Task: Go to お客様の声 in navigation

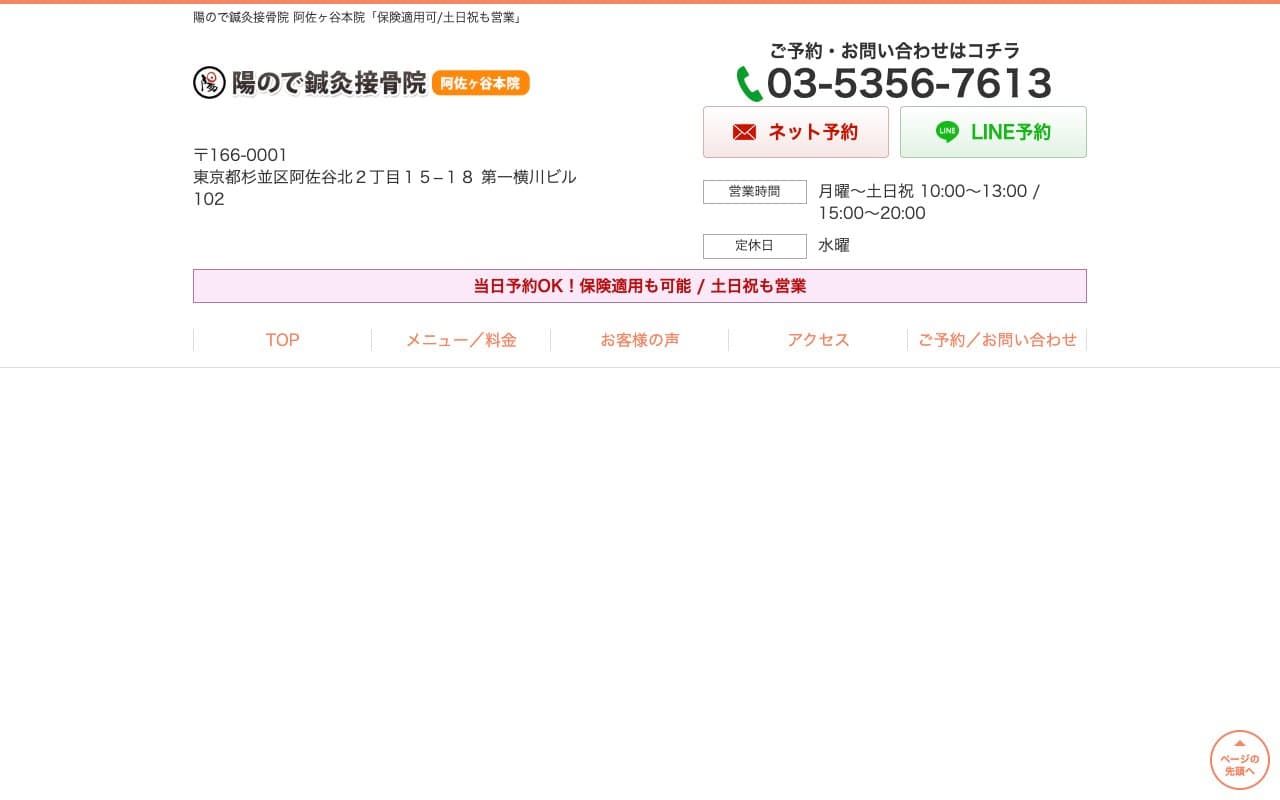Action: click(639, 340)
